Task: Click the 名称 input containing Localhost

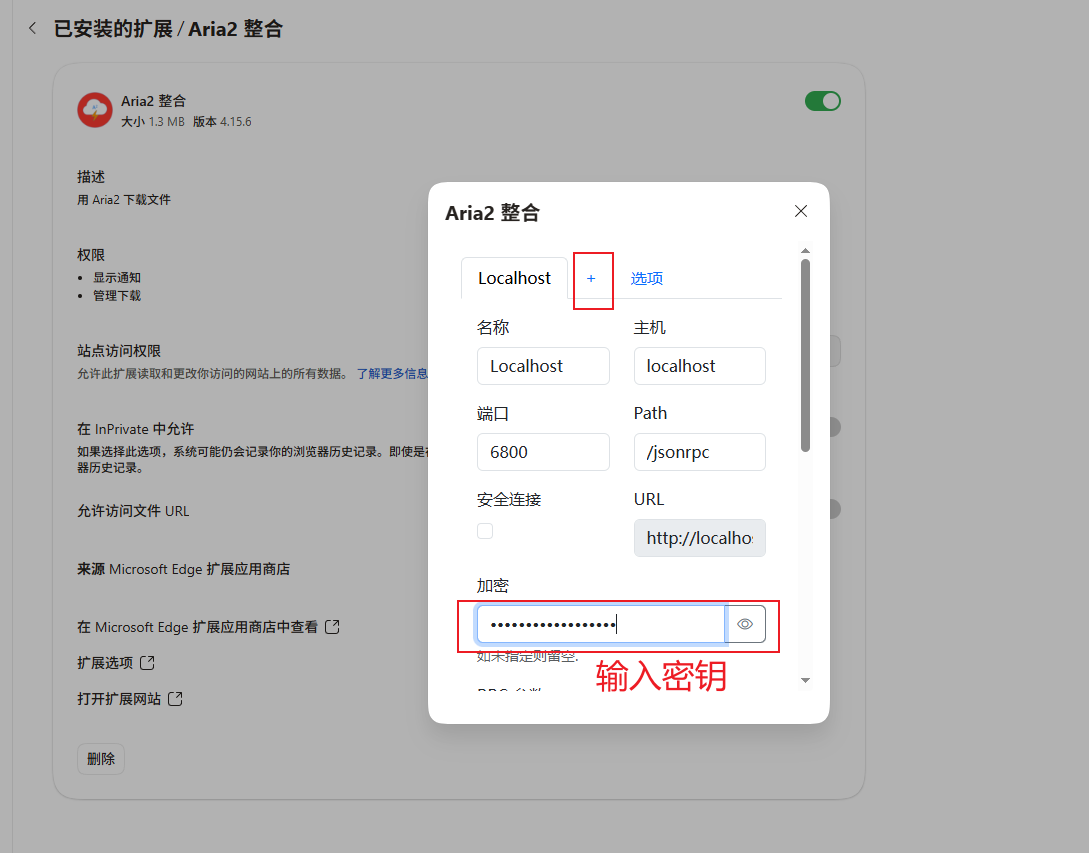Action: point(543,366)
